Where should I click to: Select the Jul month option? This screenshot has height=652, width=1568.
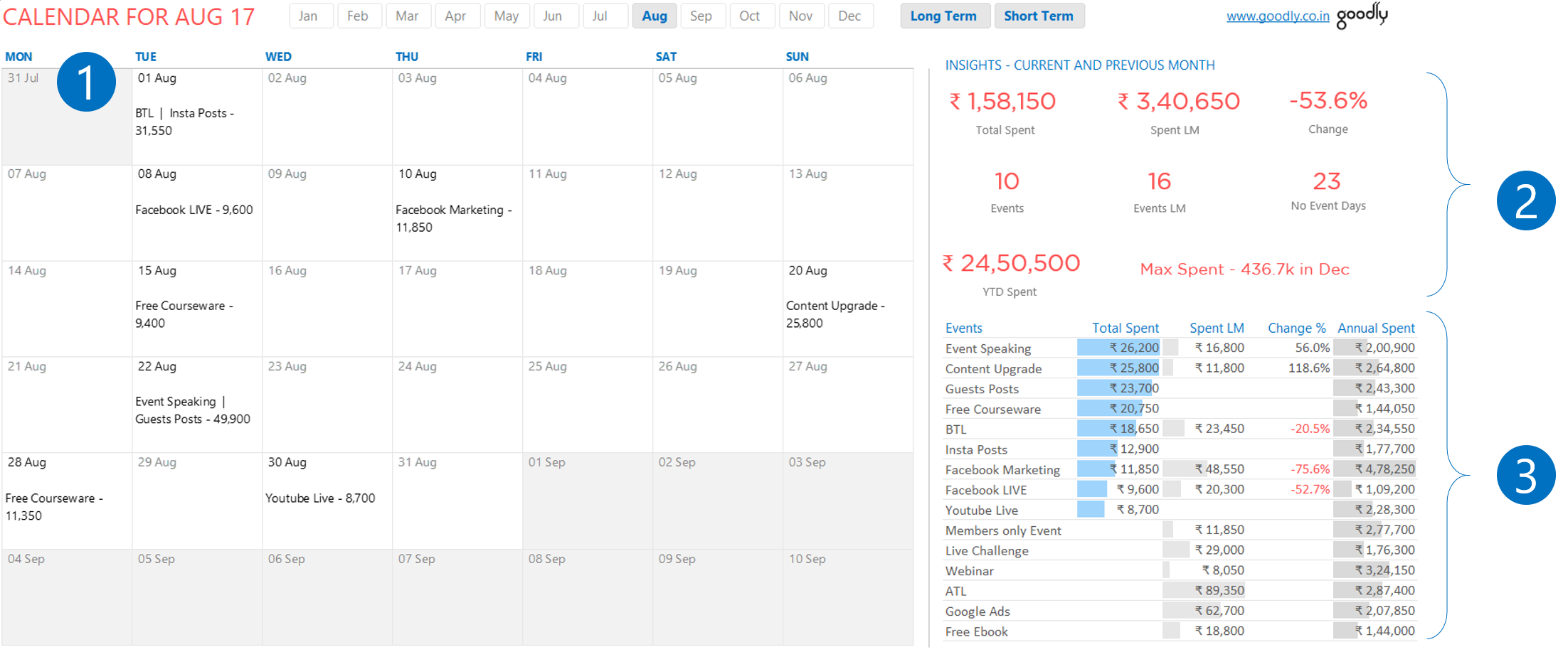point(605,15)
